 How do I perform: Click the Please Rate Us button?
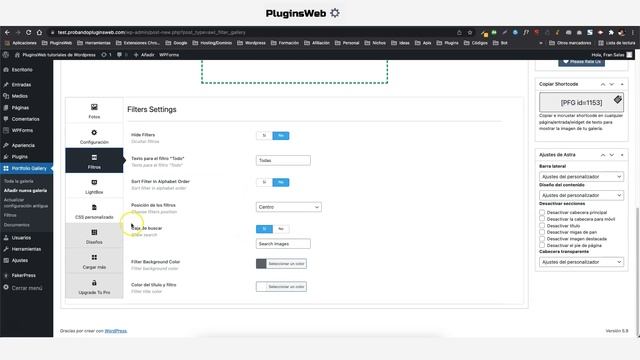click(x=582, y=62)
